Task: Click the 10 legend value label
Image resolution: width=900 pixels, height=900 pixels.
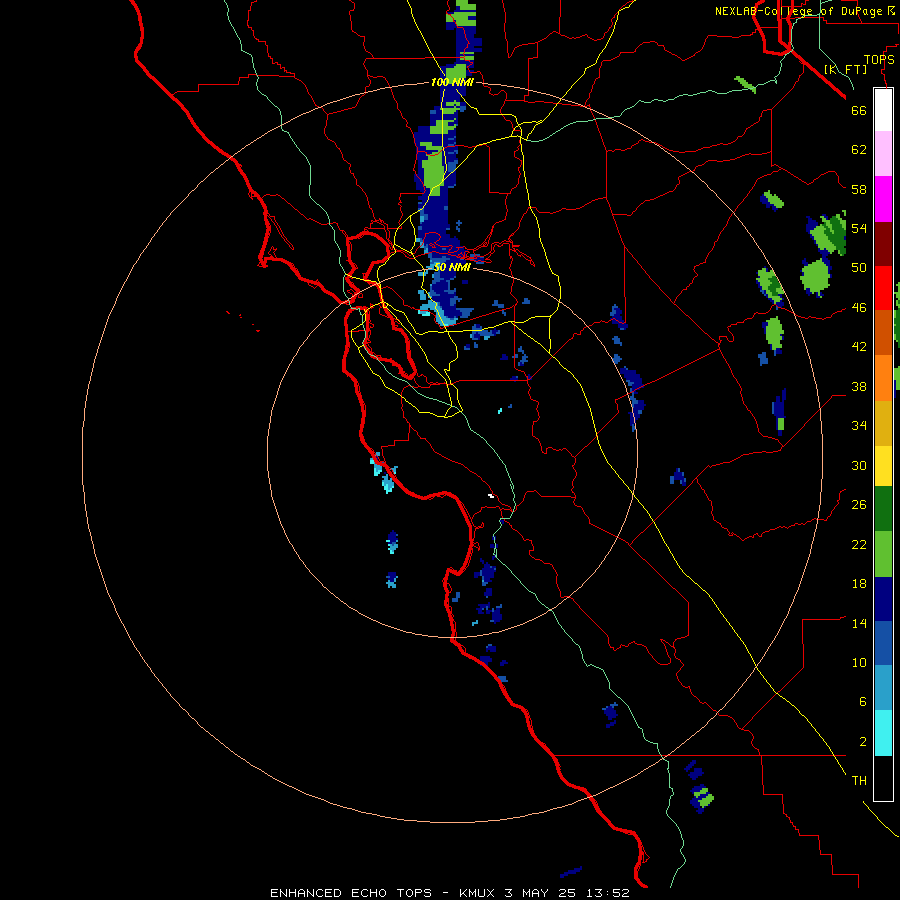Action: [x=859, y=663]
